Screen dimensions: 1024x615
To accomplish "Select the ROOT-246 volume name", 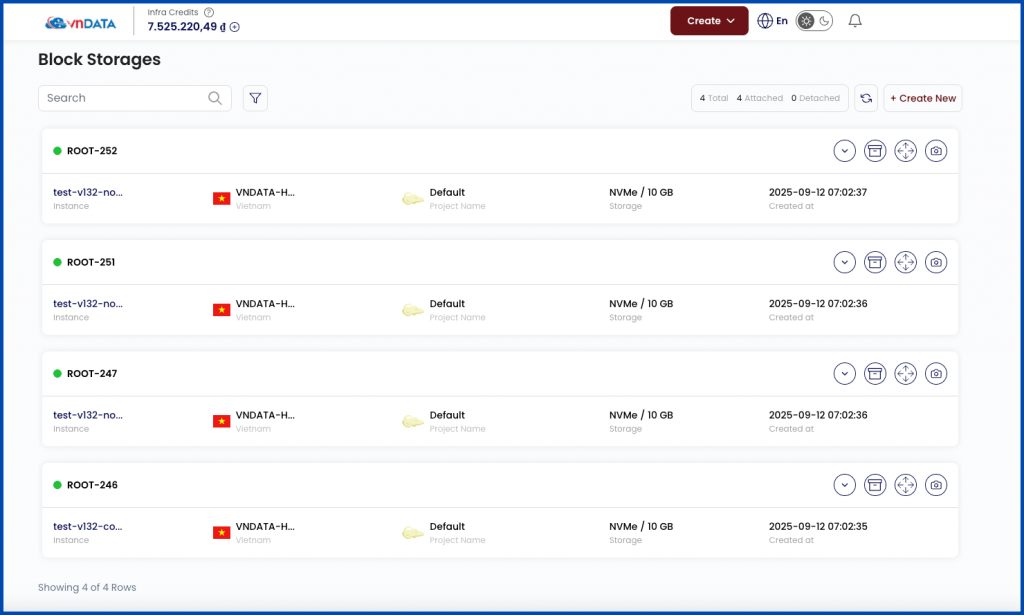I will 92,485.
